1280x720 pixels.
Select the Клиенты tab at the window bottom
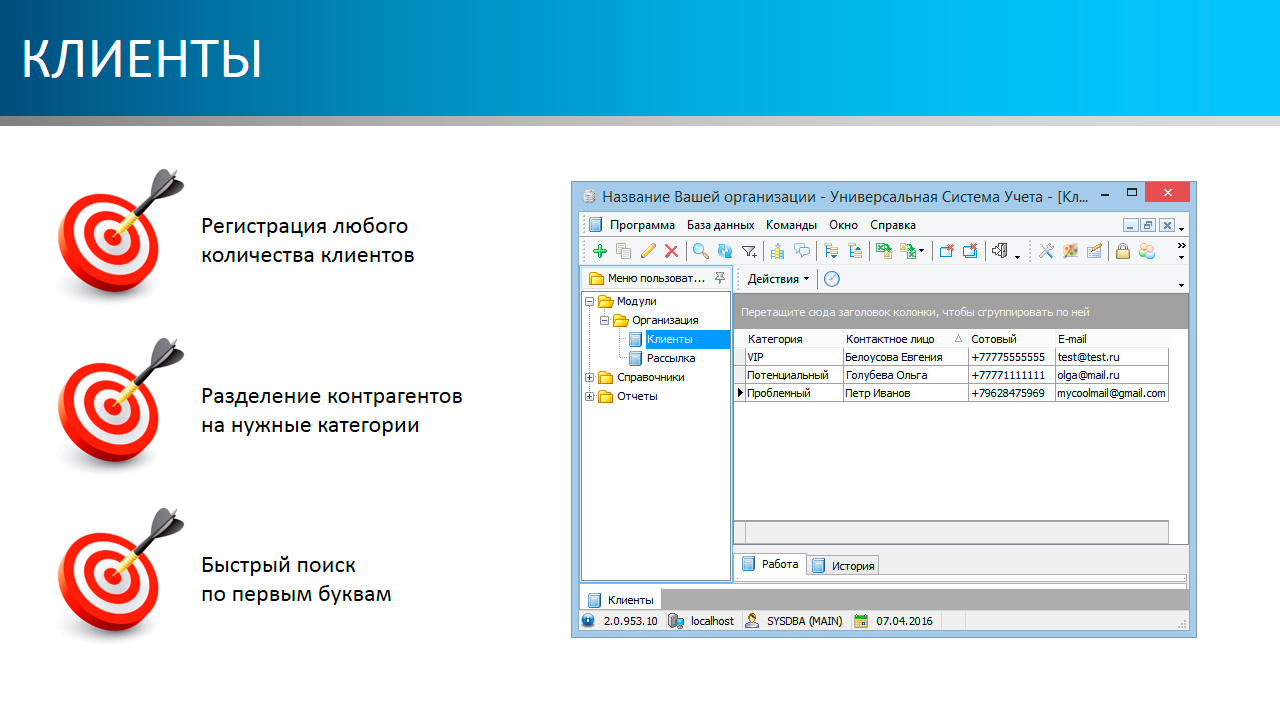(621, 600)
